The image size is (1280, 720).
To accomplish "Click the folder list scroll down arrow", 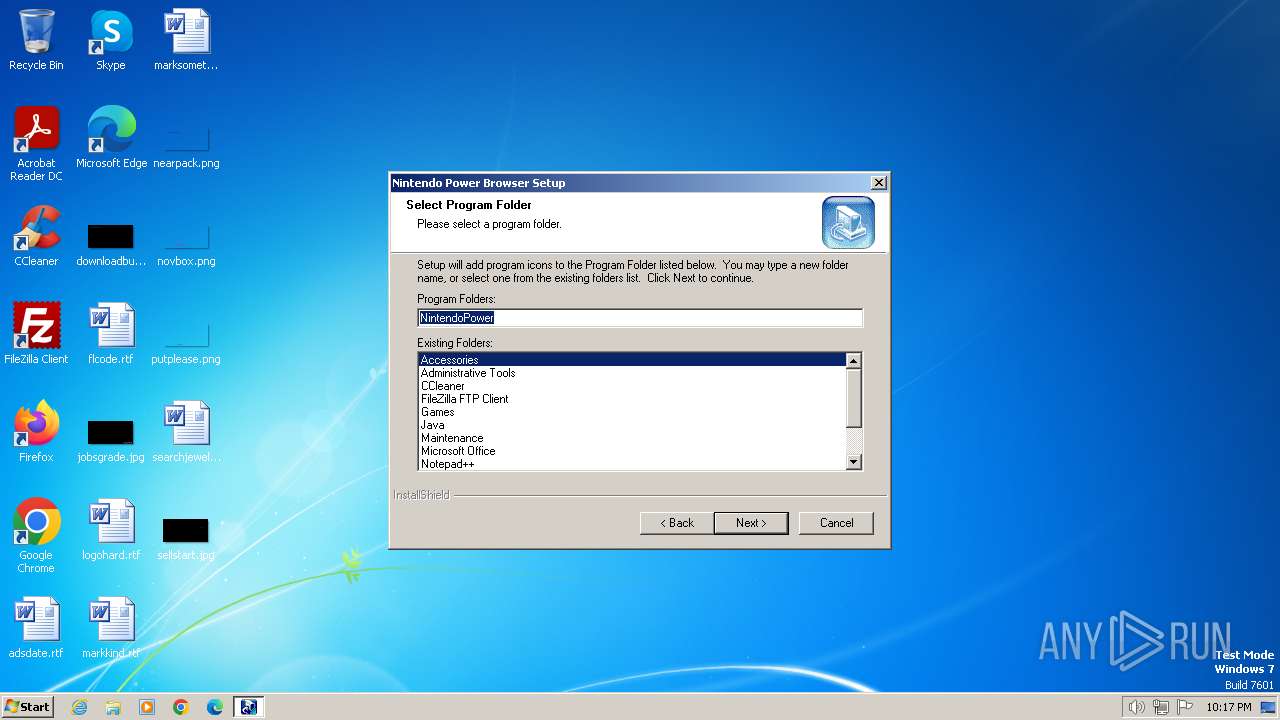I will click(854, 462).
